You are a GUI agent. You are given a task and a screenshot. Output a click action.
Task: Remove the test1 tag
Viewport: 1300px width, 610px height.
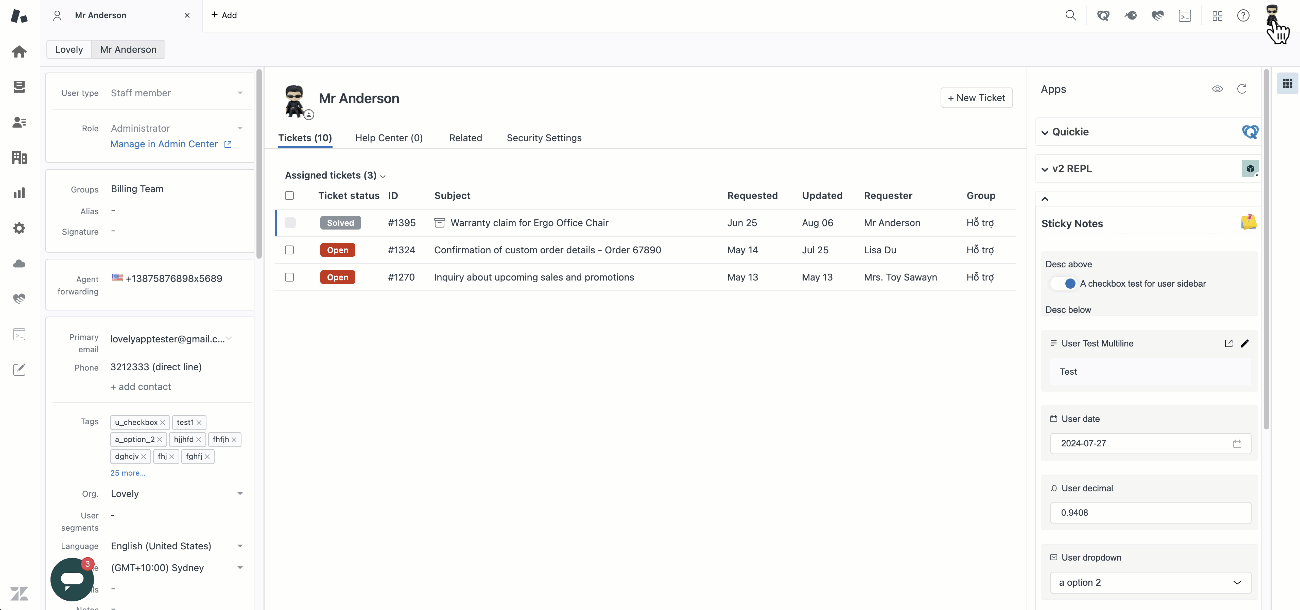(199, 423)
